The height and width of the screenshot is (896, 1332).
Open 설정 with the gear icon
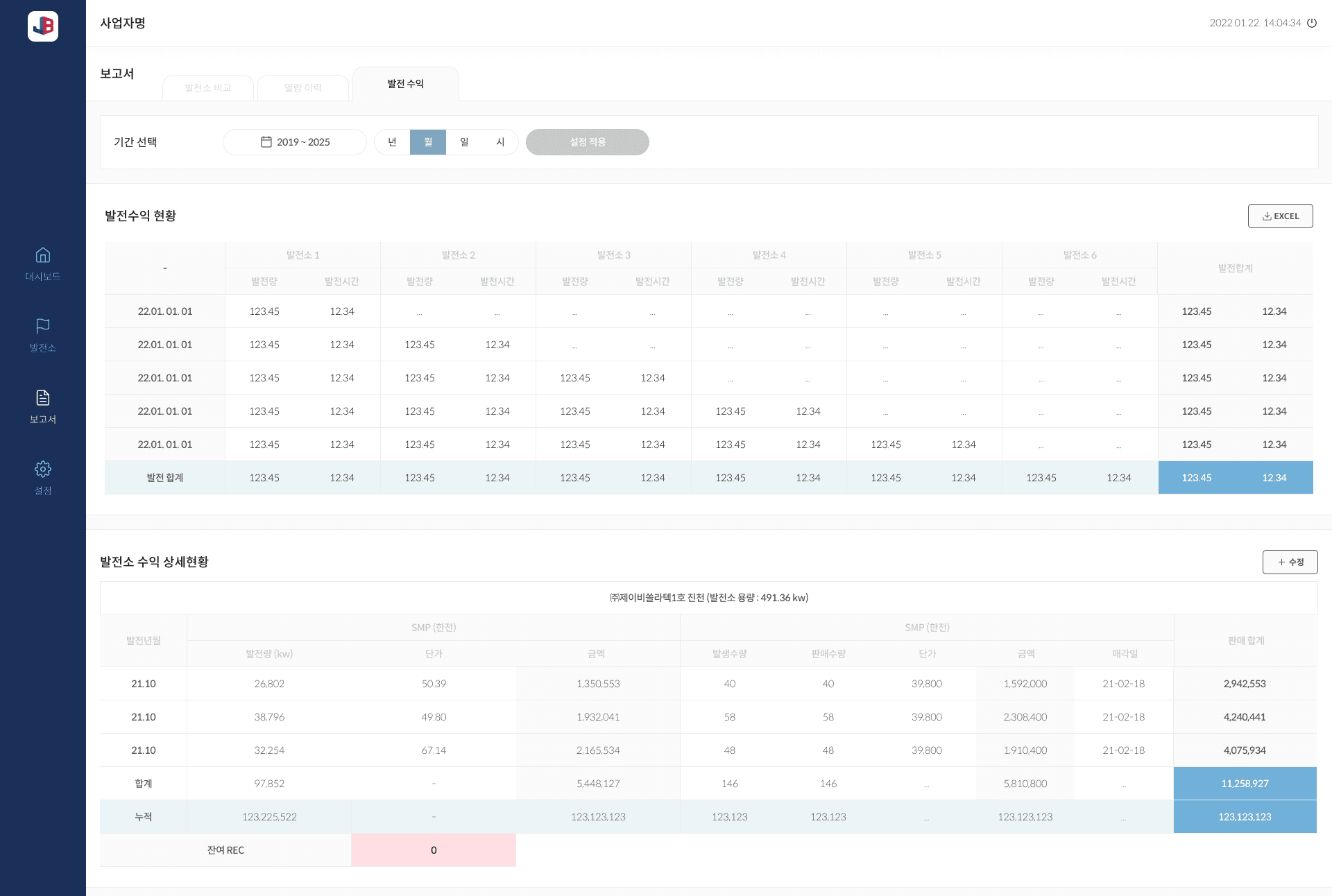(x=43, y=470)
